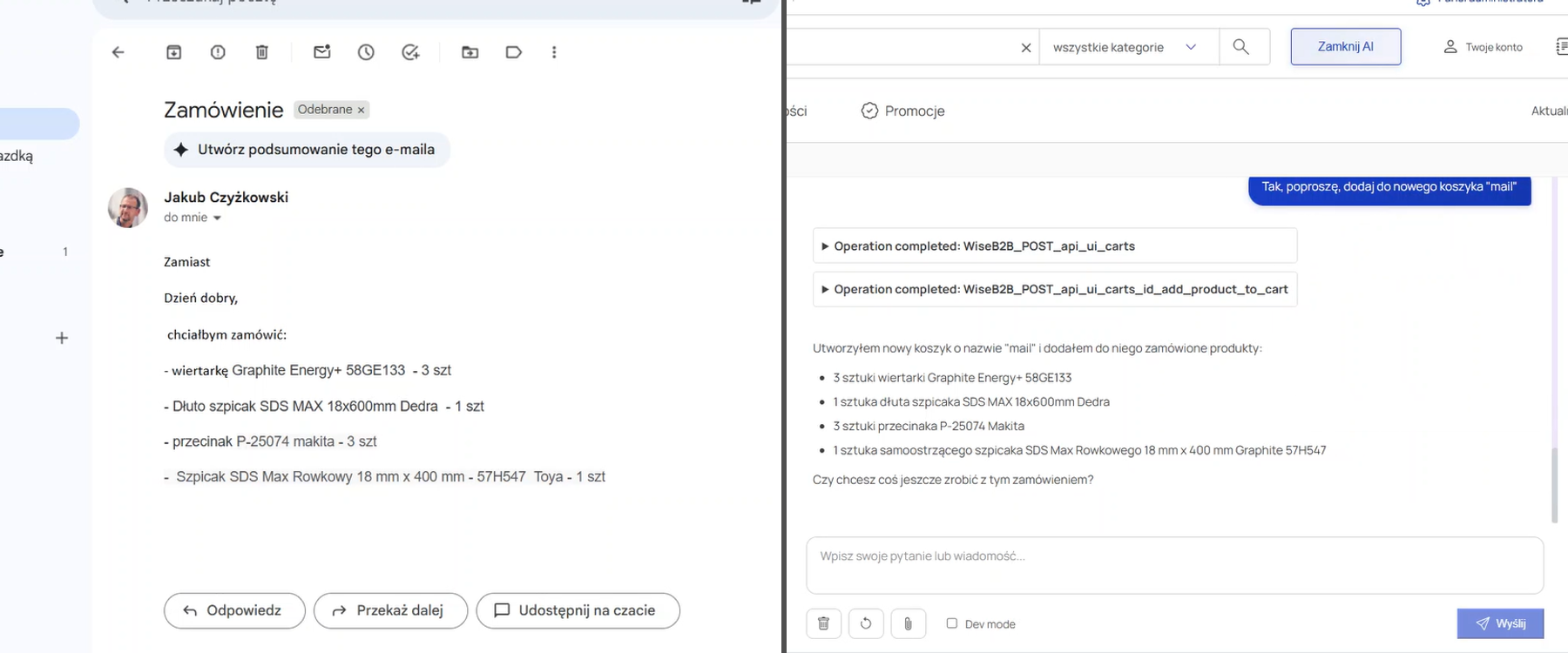This screenshot has height=653, width=1568.
Task: Go back to inbox with the arrow in Gmail
Action: point(118,52)
